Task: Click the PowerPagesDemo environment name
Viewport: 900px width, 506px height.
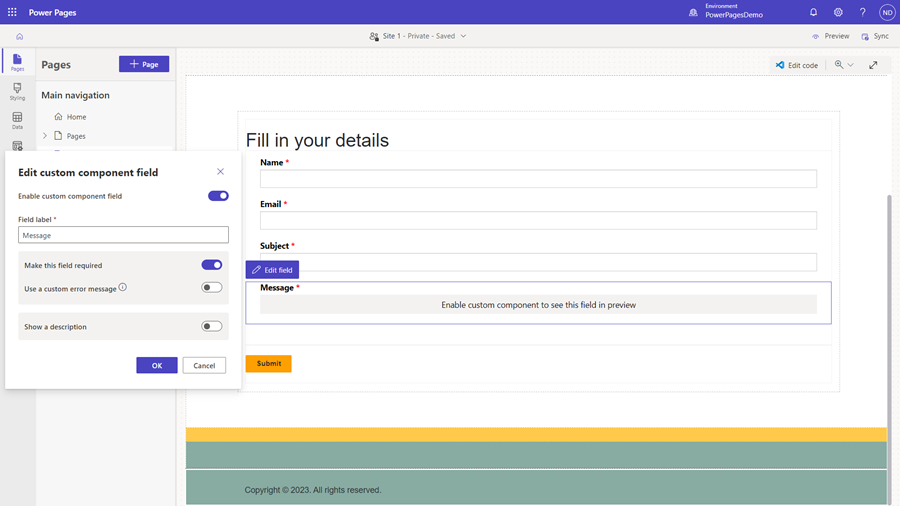Action: [734, 15]
